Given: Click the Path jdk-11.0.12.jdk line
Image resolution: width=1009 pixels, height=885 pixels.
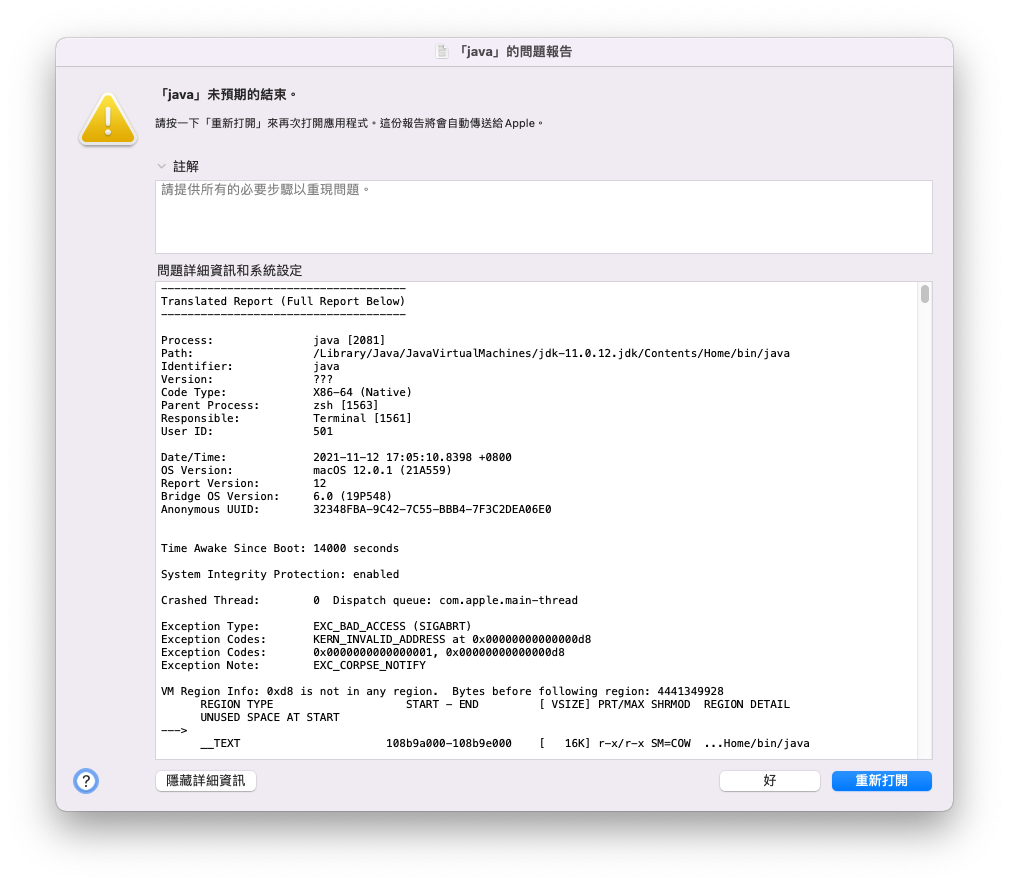Looking at the screenshot, I should point(476,353).
